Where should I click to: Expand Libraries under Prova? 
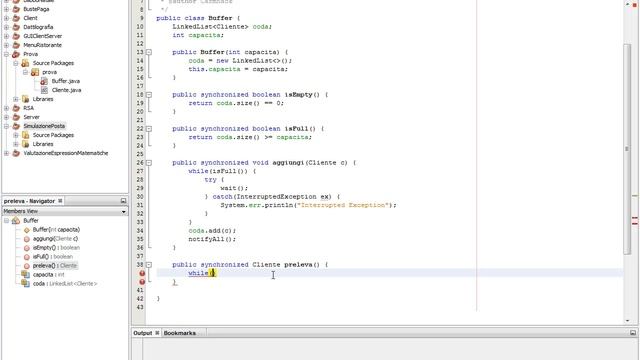click(16, 99)
